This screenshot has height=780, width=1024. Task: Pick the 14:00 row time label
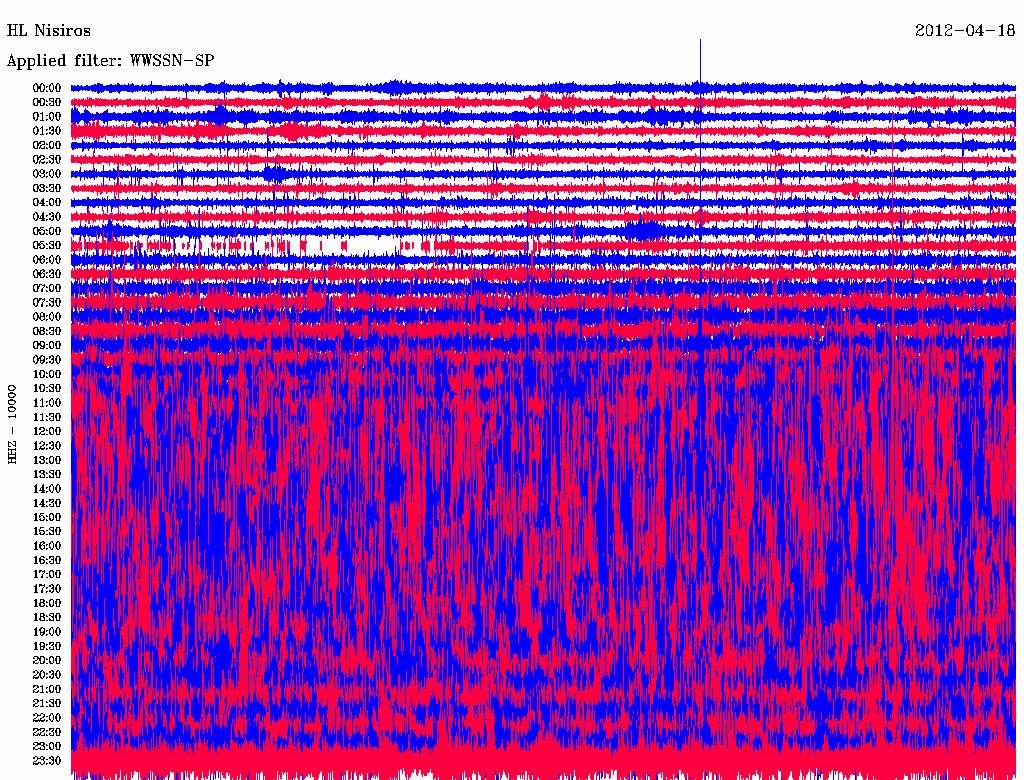point(46,489)
